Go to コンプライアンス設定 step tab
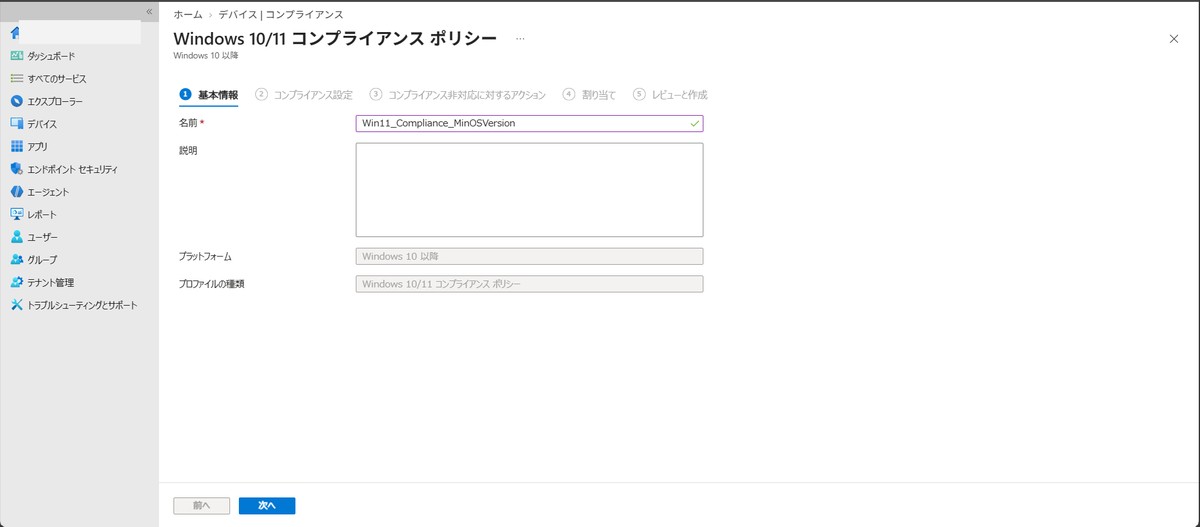The width and height of the screenshot is (1200, 527). [304, 95]
